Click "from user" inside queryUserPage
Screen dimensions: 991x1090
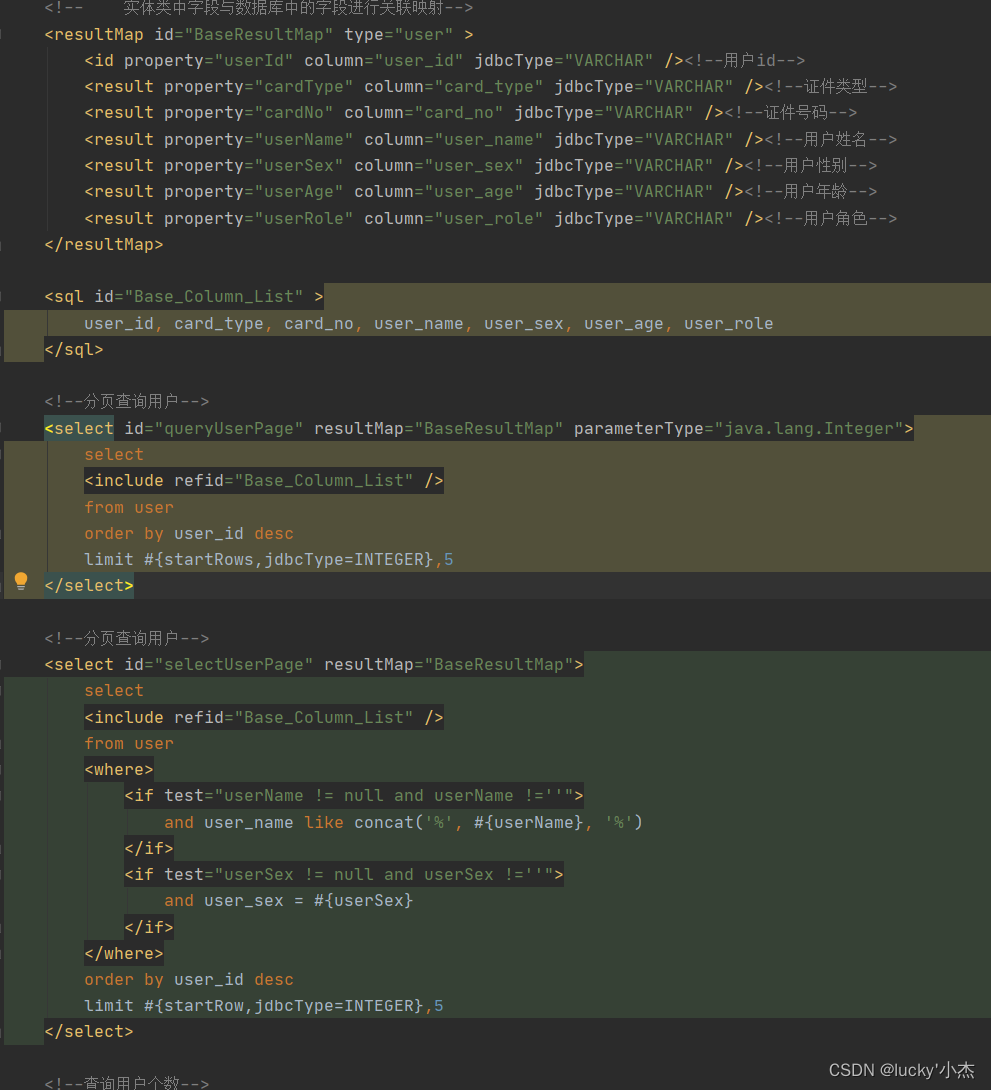click(129, 508)
